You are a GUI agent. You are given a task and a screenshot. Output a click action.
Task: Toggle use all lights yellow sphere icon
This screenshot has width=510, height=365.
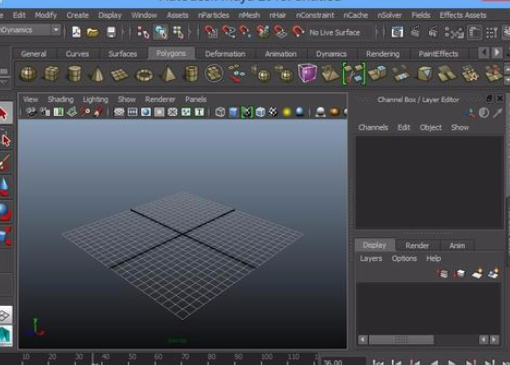pos(287,112)
